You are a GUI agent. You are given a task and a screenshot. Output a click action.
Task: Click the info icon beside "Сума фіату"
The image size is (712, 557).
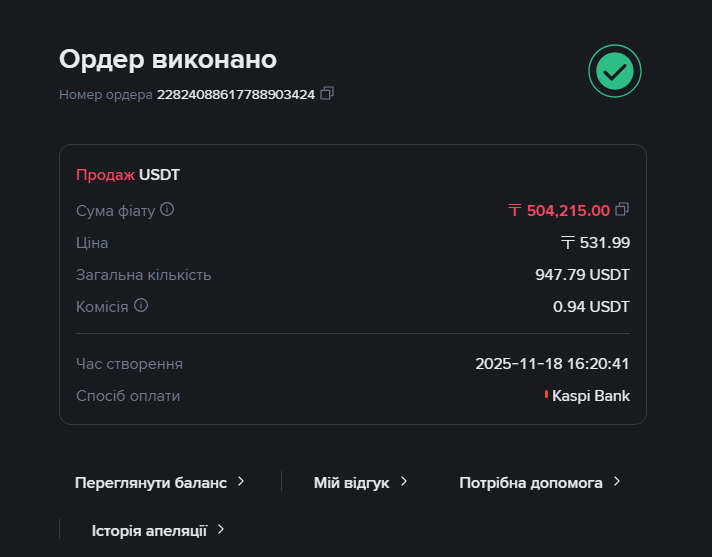(167, 210)
